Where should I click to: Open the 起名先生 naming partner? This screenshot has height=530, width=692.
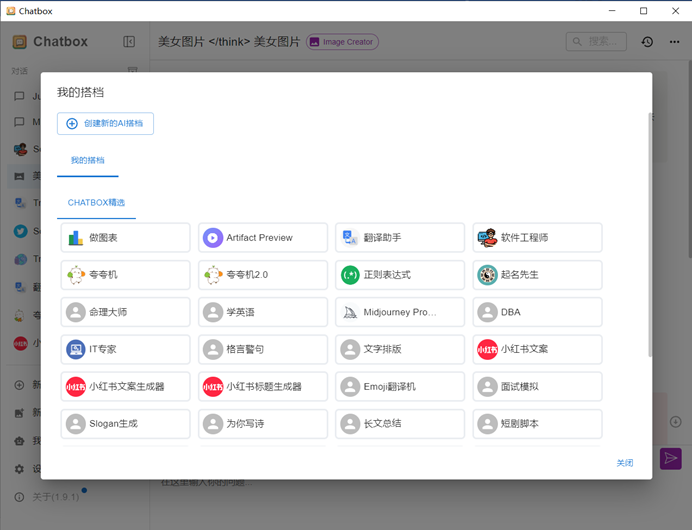(x=537, y=274)
